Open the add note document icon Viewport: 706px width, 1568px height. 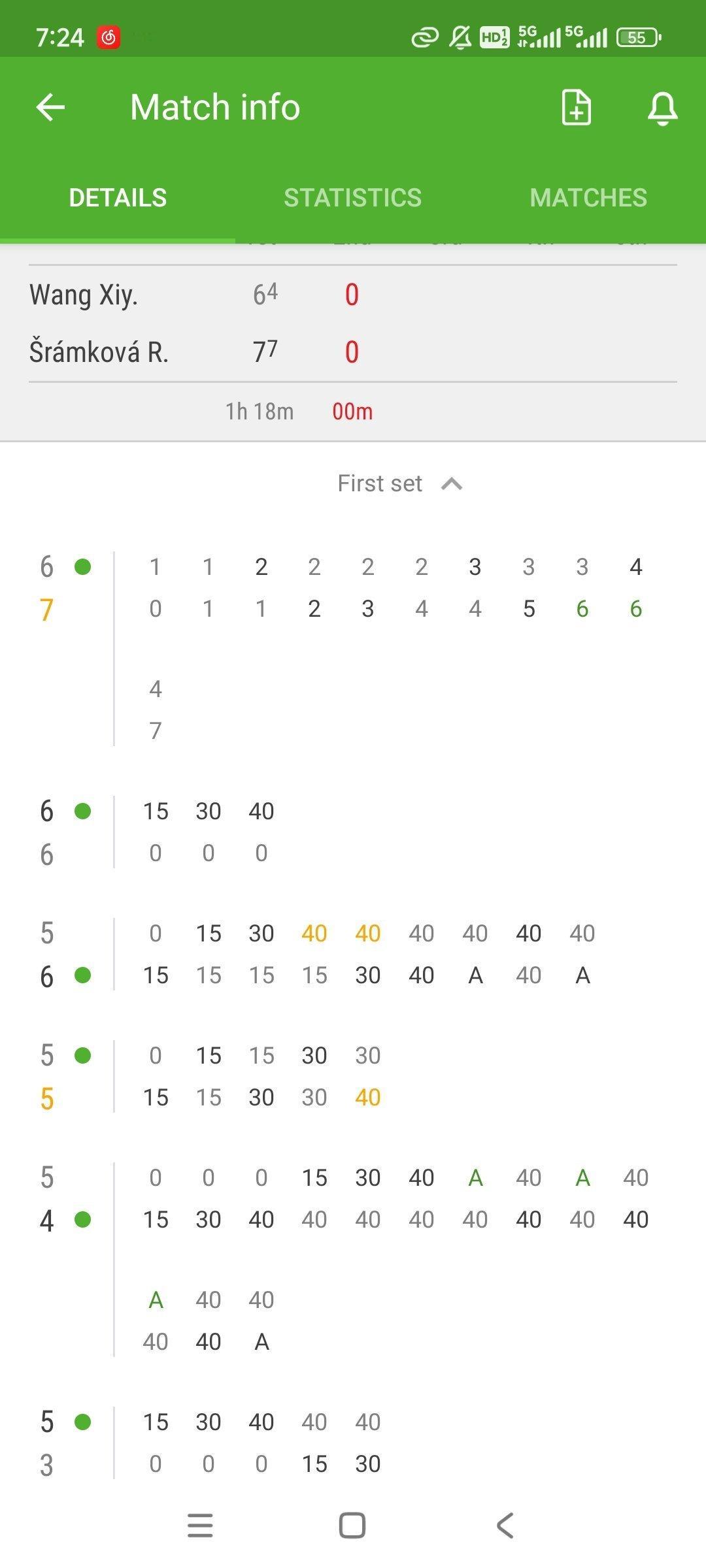pyautogui.click(x=577, y=107)
